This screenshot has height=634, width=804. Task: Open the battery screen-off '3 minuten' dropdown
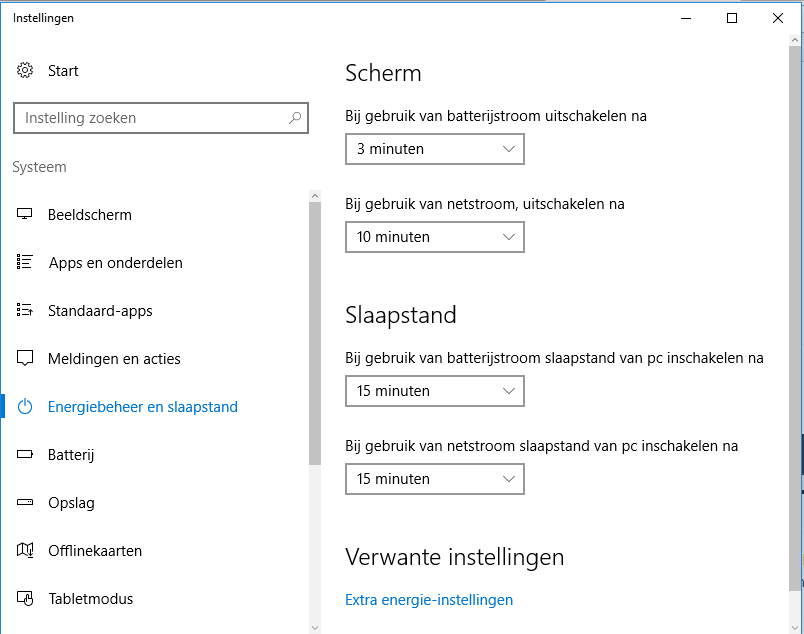(x=434, y=149)
